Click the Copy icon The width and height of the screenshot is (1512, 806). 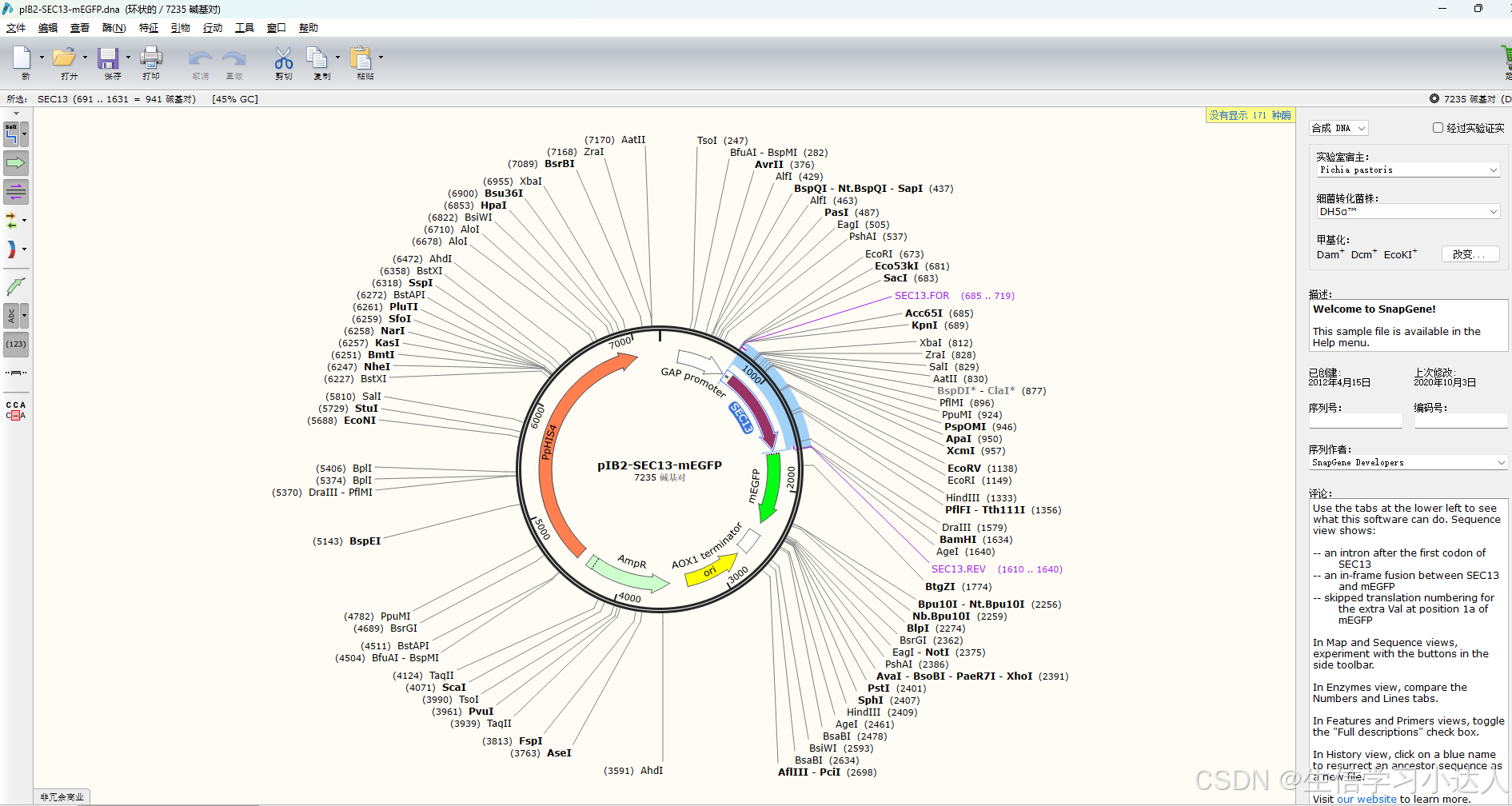(x=317, y=58)
